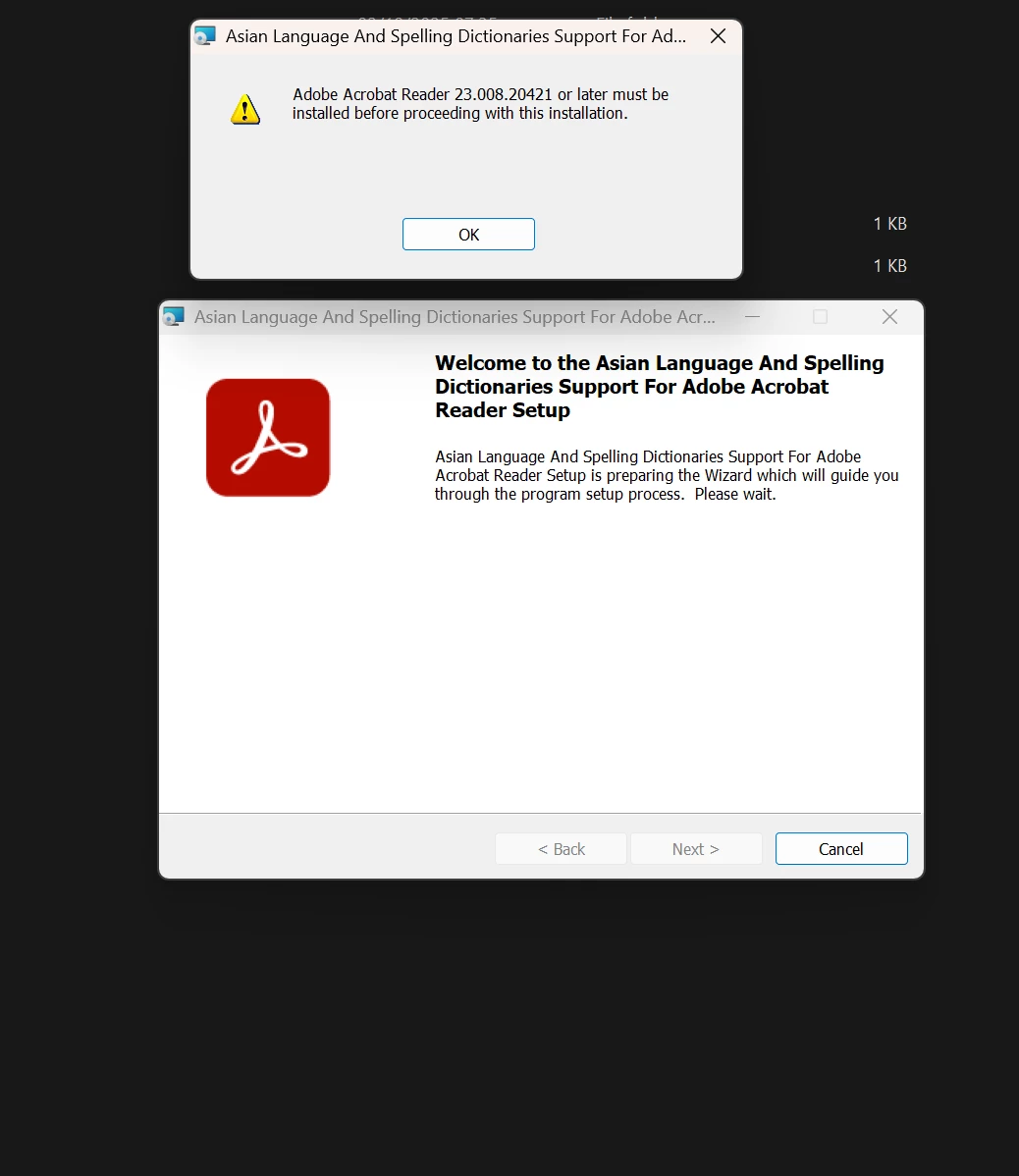The width and height of the screenshot is (1019, 1176).
Task: Click the 'Adobe Acrobat Reader 23.008.20421' warning message text
Action: pos(481,103)
